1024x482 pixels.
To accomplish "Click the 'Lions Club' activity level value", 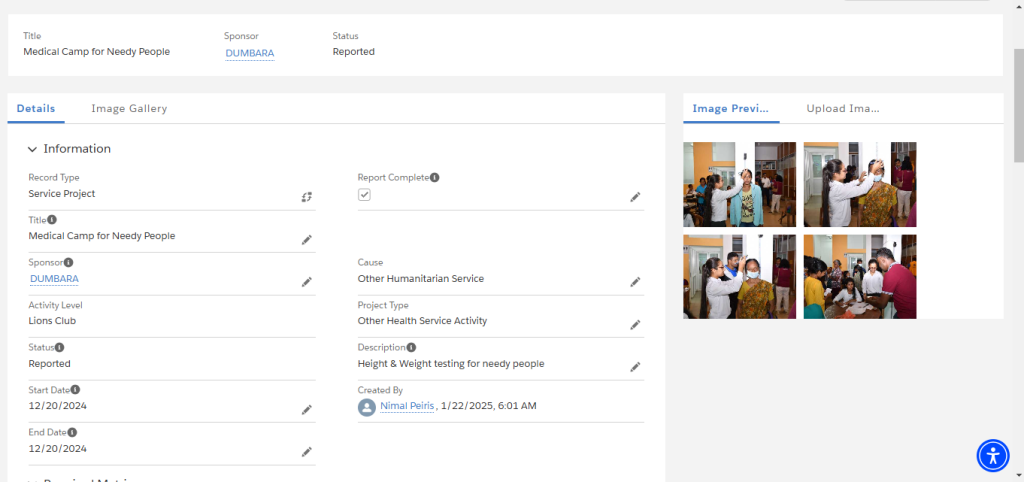I will 52,321.
